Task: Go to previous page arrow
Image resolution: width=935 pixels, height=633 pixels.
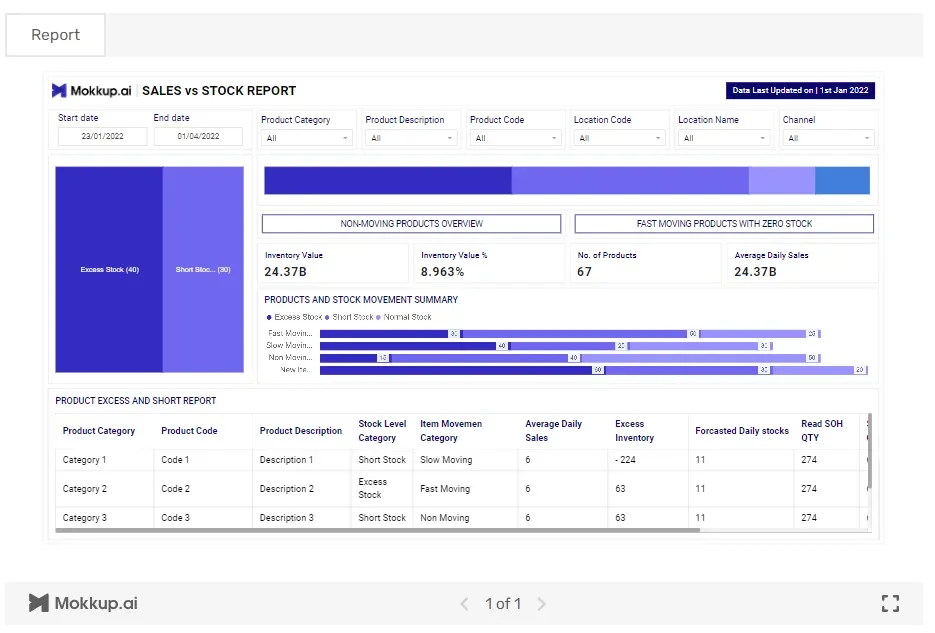Action: click(465, 604)
